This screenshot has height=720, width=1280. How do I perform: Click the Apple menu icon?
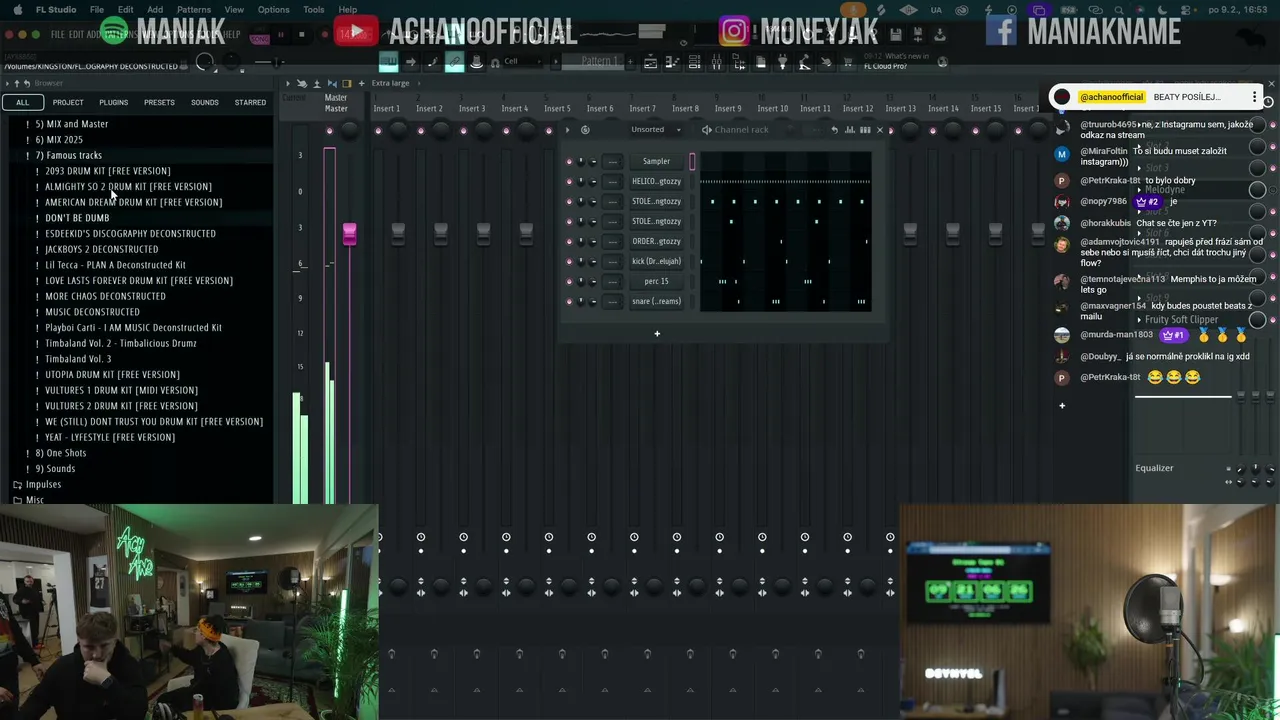[x=17, y=10]
